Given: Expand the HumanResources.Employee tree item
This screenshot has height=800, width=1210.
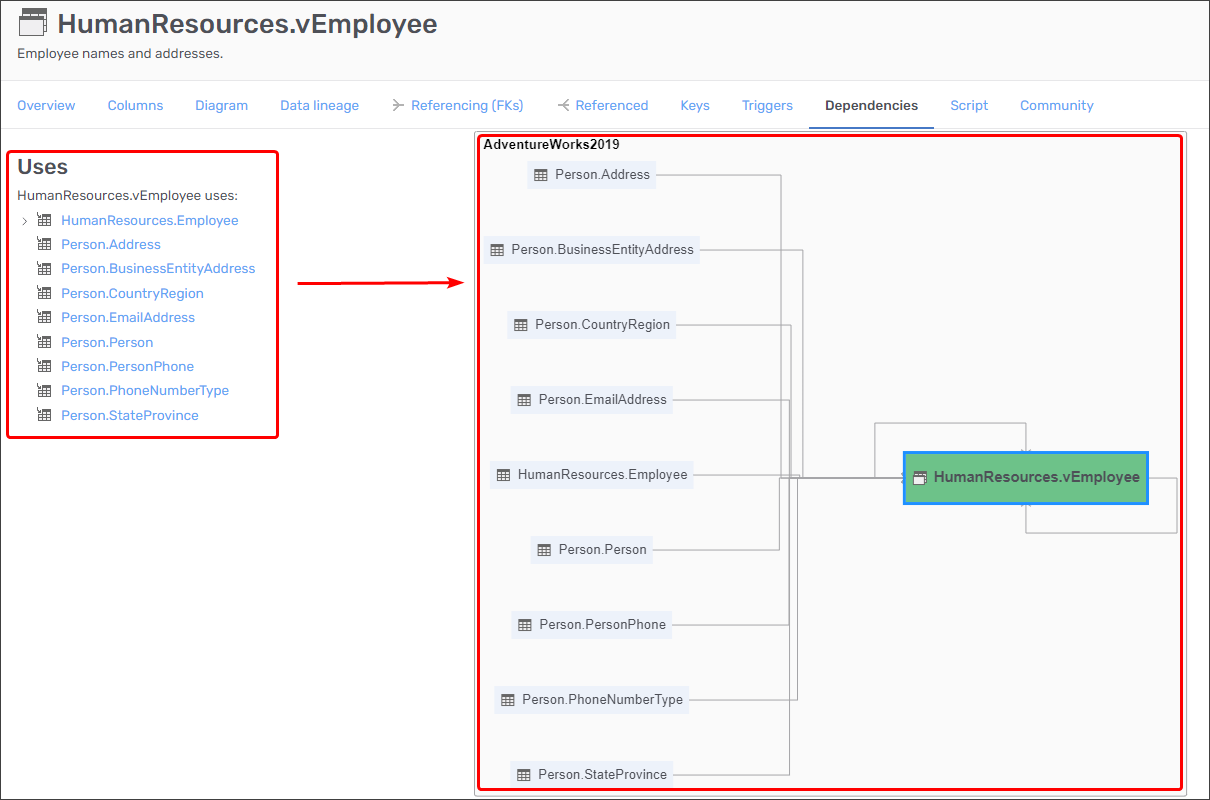Looking at the screenshot, I should coord(25,221).
